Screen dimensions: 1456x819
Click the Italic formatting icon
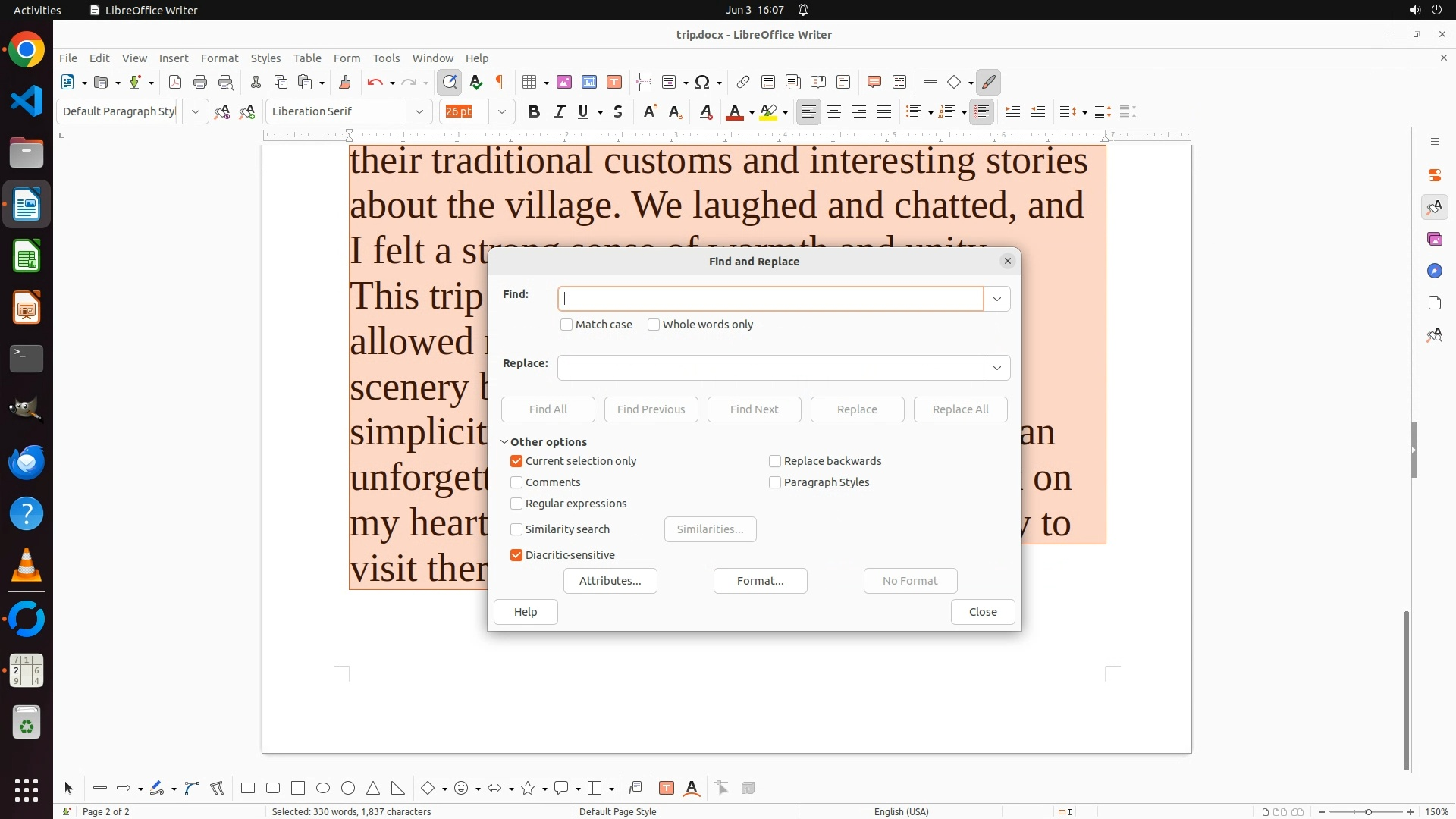click(559, 111)
